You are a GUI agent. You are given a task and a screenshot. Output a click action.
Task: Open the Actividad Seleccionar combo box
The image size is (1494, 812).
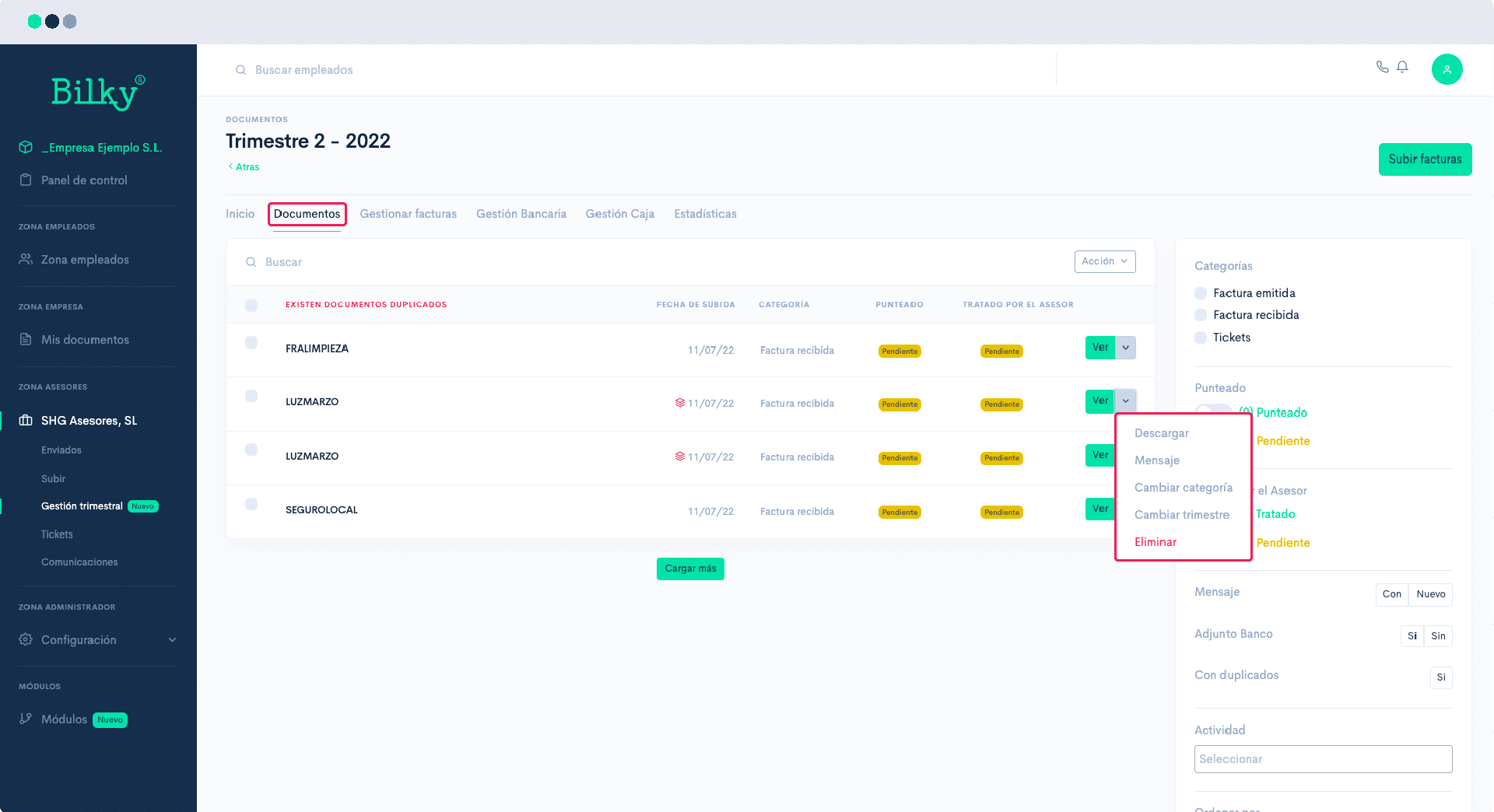(1323, 759)
